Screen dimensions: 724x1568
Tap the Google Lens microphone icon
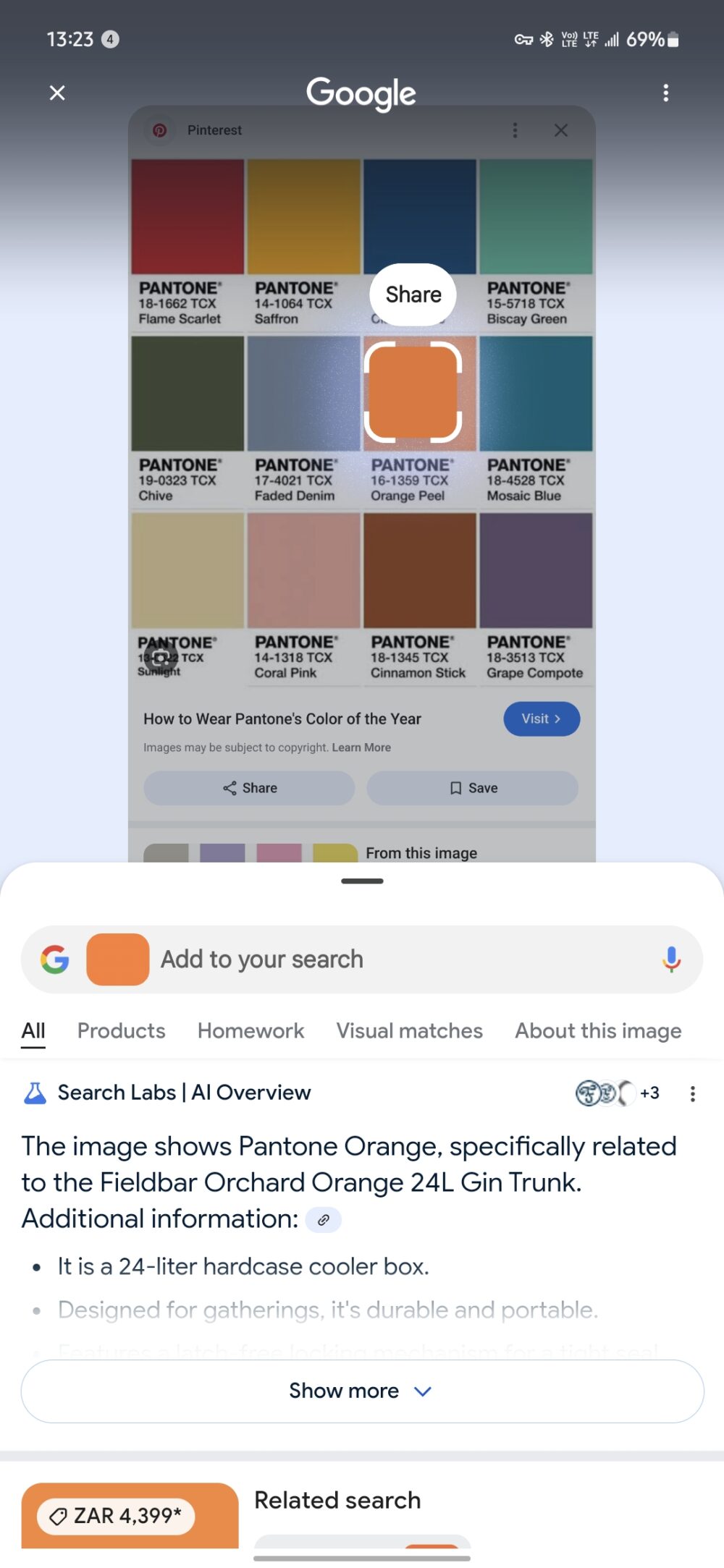click(672, 959)
